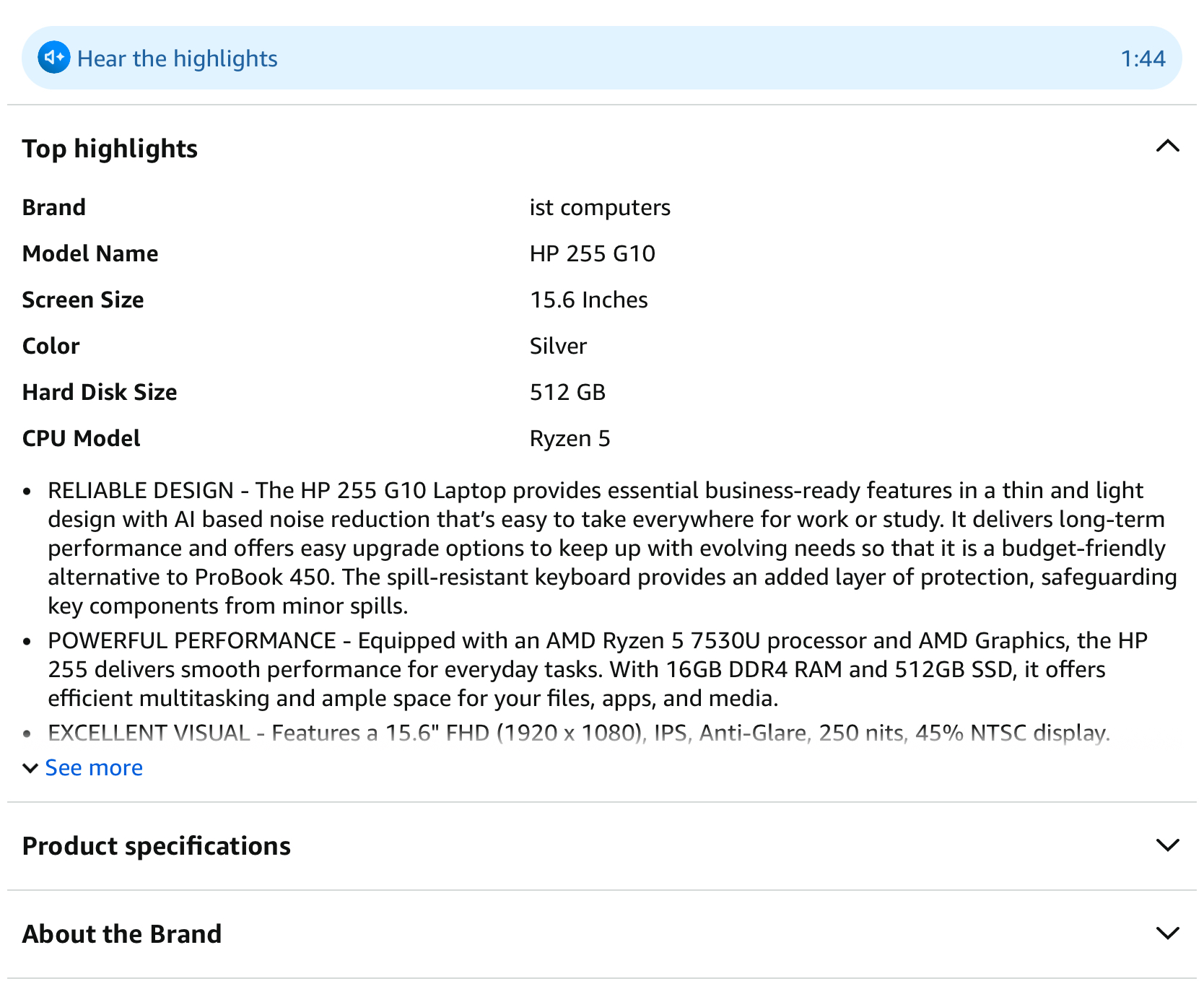Click the See more link
Screen dimensions: 1204x989
(94, 767)
